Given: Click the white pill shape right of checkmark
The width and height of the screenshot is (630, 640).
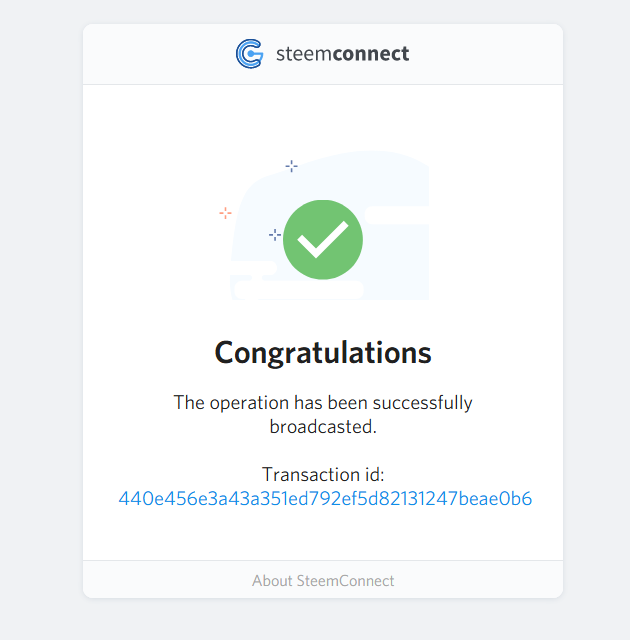Looking at the screenshot, I should click(397, 215).
